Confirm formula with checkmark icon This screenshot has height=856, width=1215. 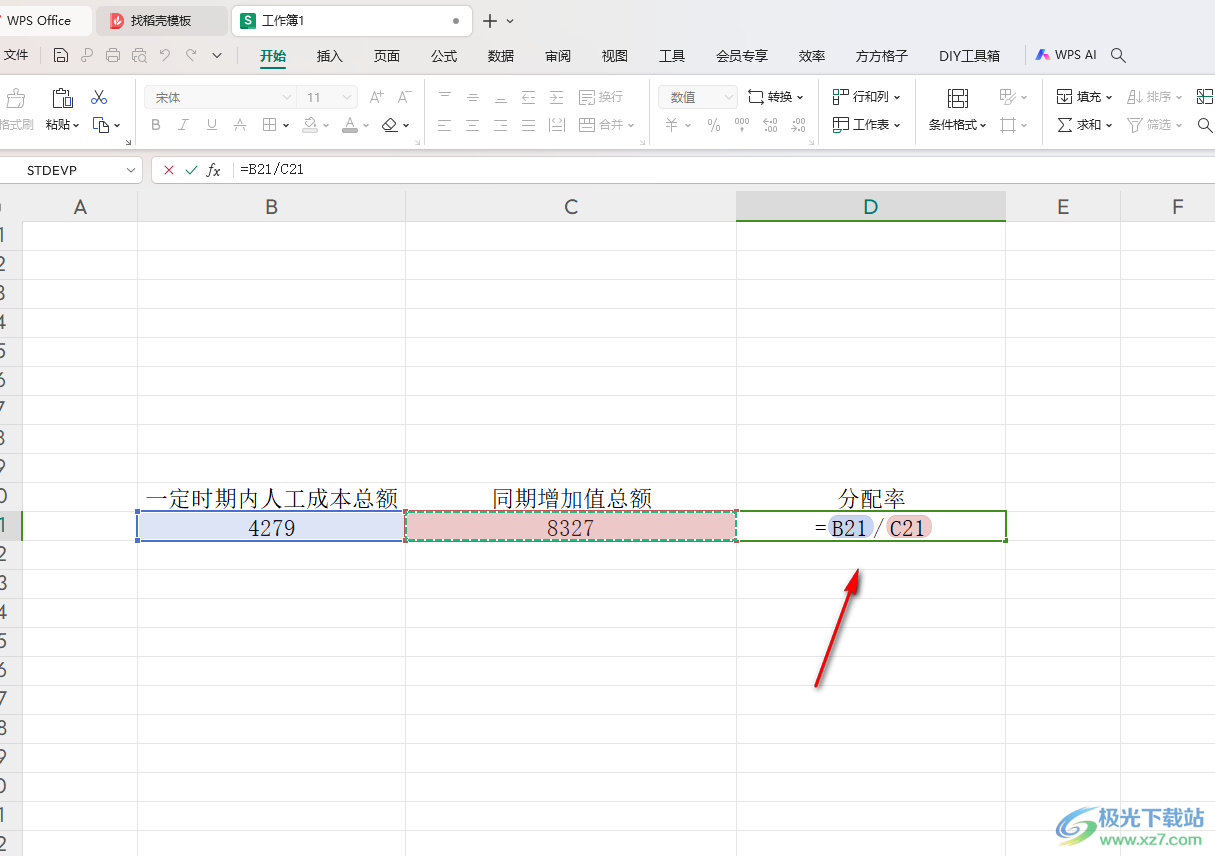click(x=191, y=170)
